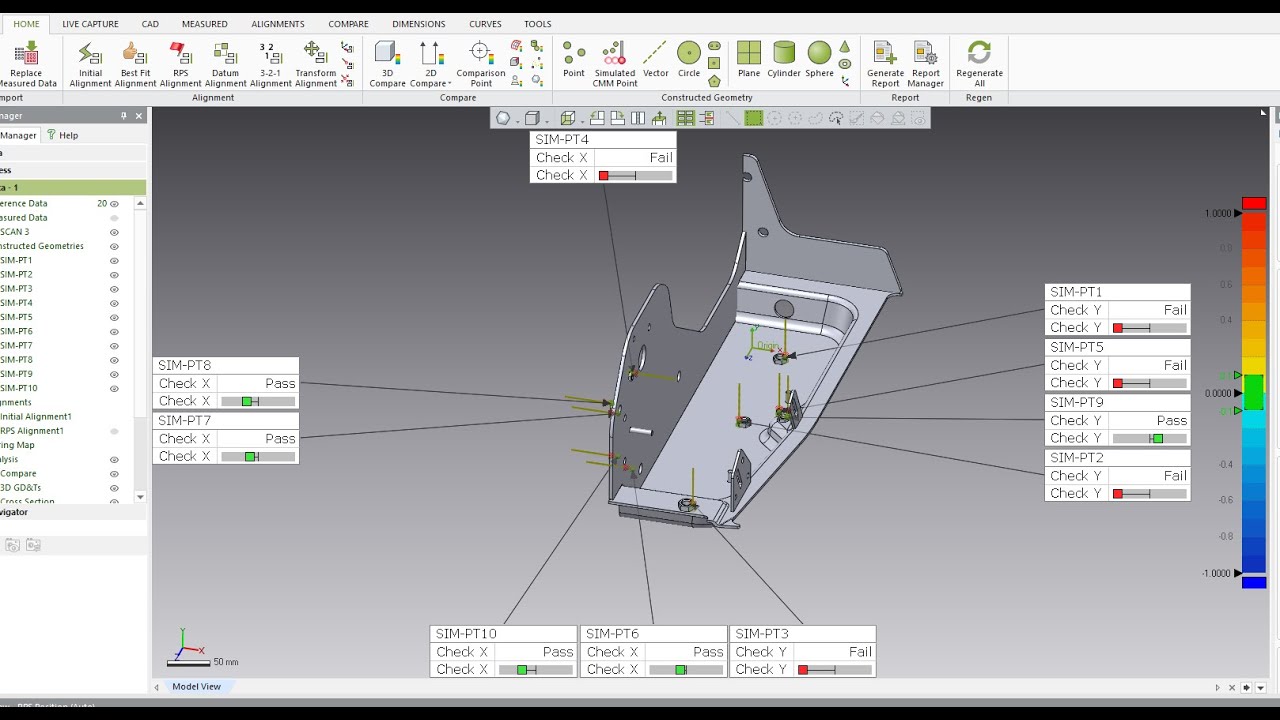
Task: Switch to the ALIGNMENTS ribbon tab
Action: 278,24
